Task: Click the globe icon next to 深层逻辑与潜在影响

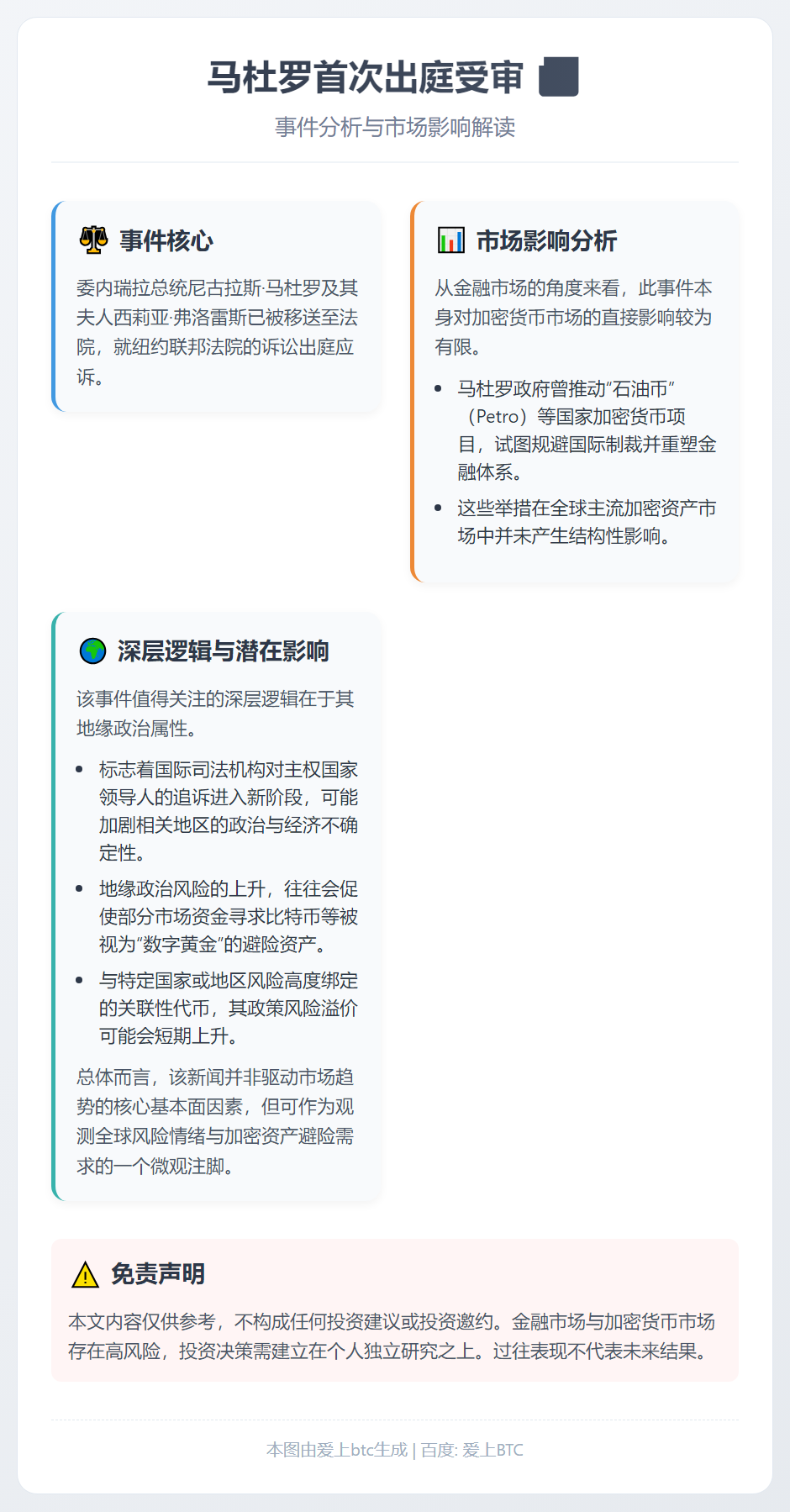Action: click(x=92, y=651)
